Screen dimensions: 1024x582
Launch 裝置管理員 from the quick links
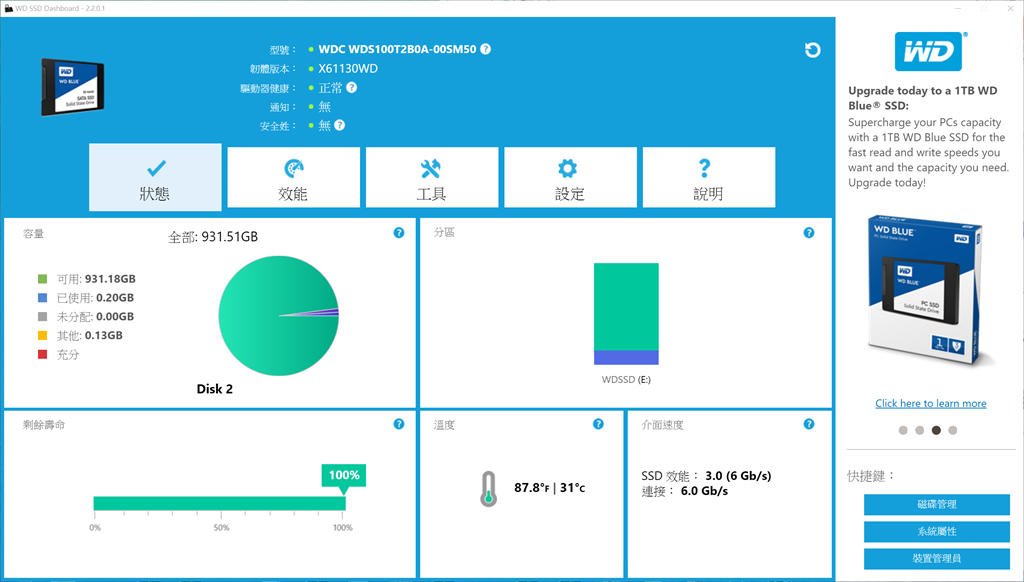pyautogui.click(x=936, y=559)
